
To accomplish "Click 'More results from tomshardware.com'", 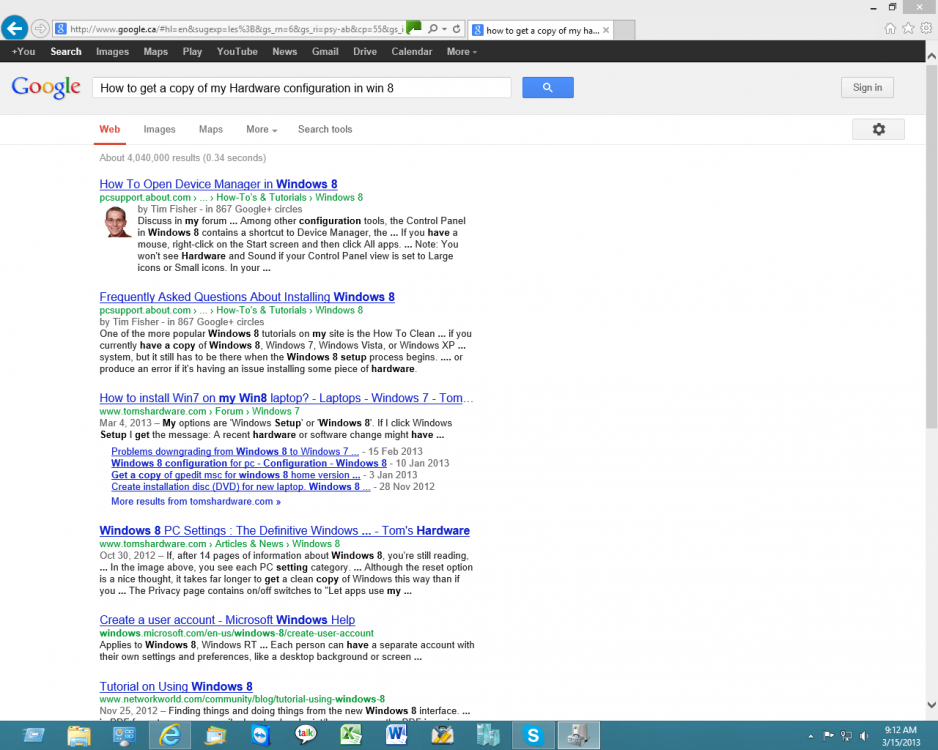I will (196, 501).
